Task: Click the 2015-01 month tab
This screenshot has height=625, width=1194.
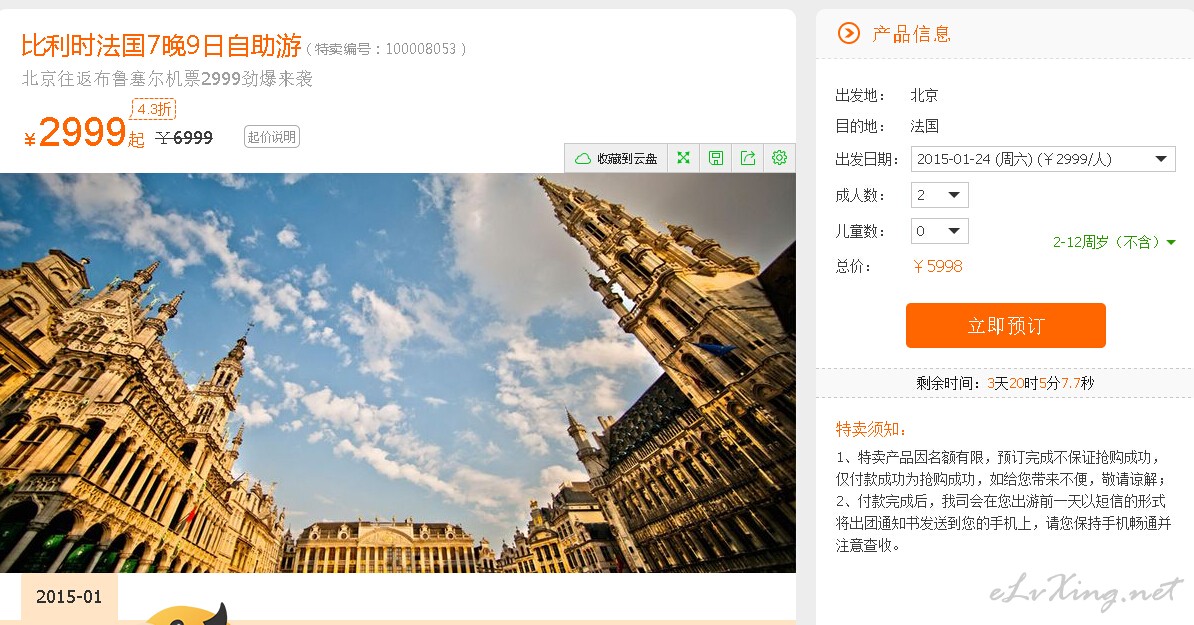Action: (69, 597)
